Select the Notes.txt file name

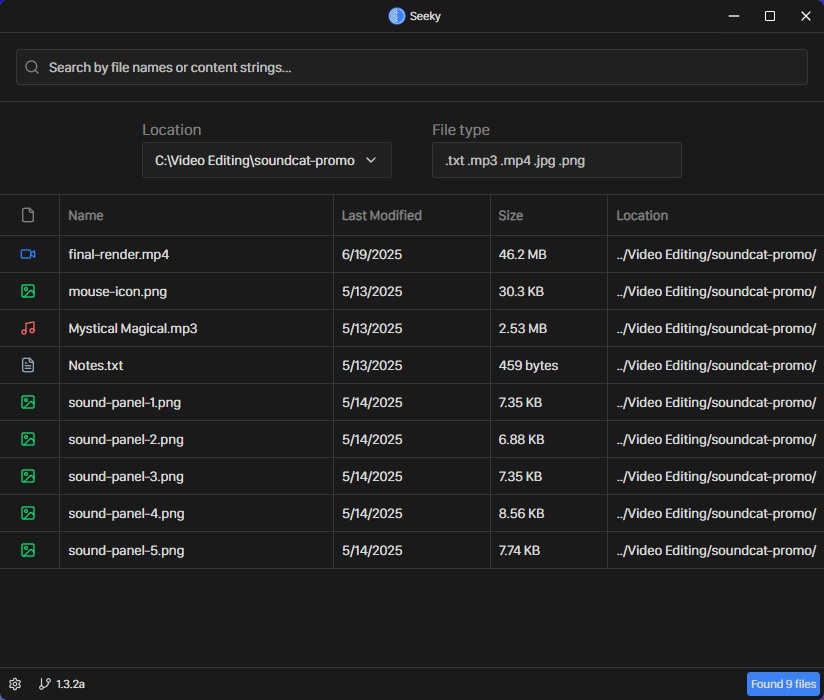[x=96, y=365]
